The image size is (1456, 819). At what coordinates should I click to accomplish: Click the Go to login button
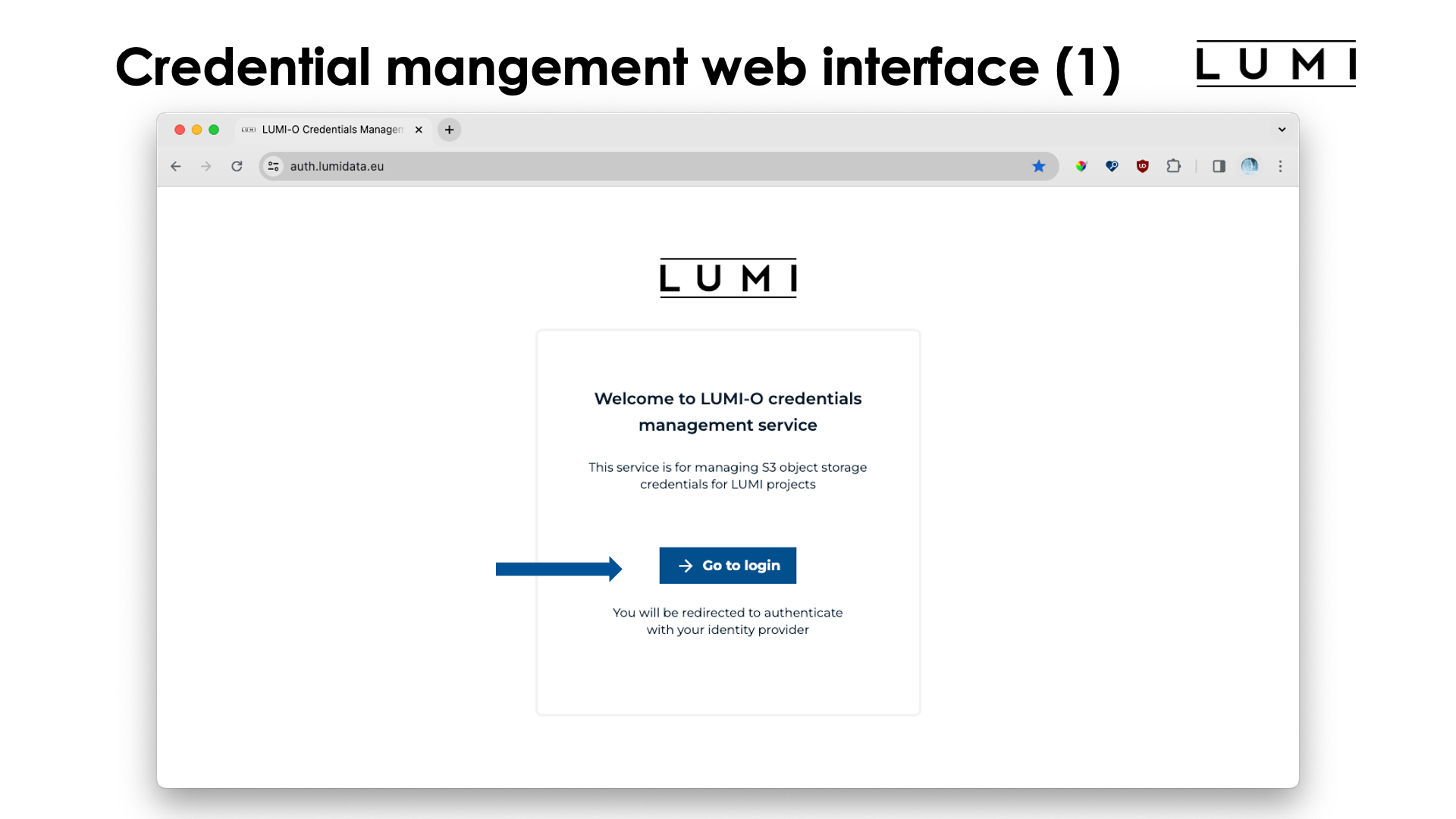click(727, 565)
